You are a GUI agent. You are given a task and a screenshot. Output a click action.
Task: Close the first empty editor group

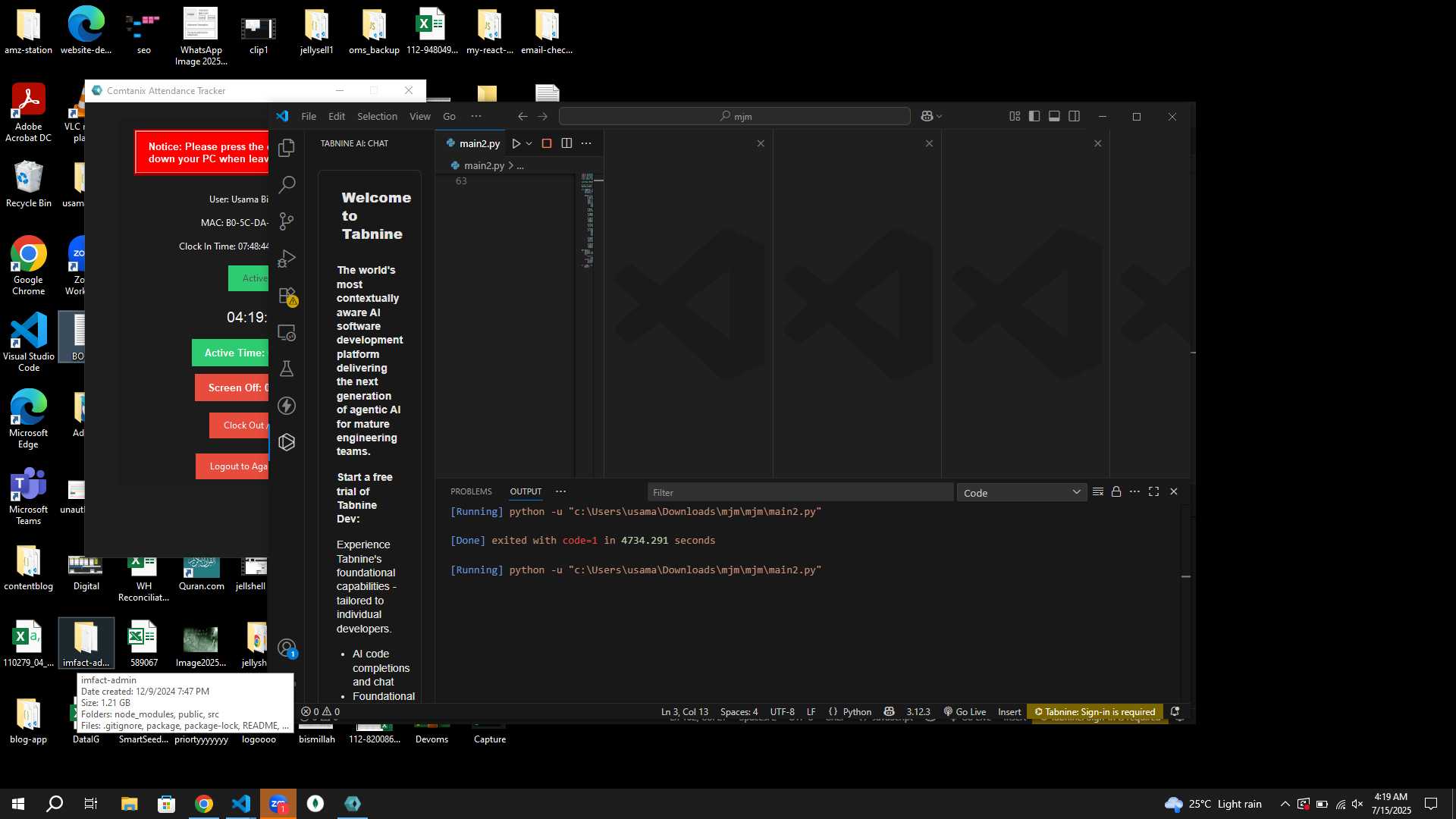click(761, 143)
